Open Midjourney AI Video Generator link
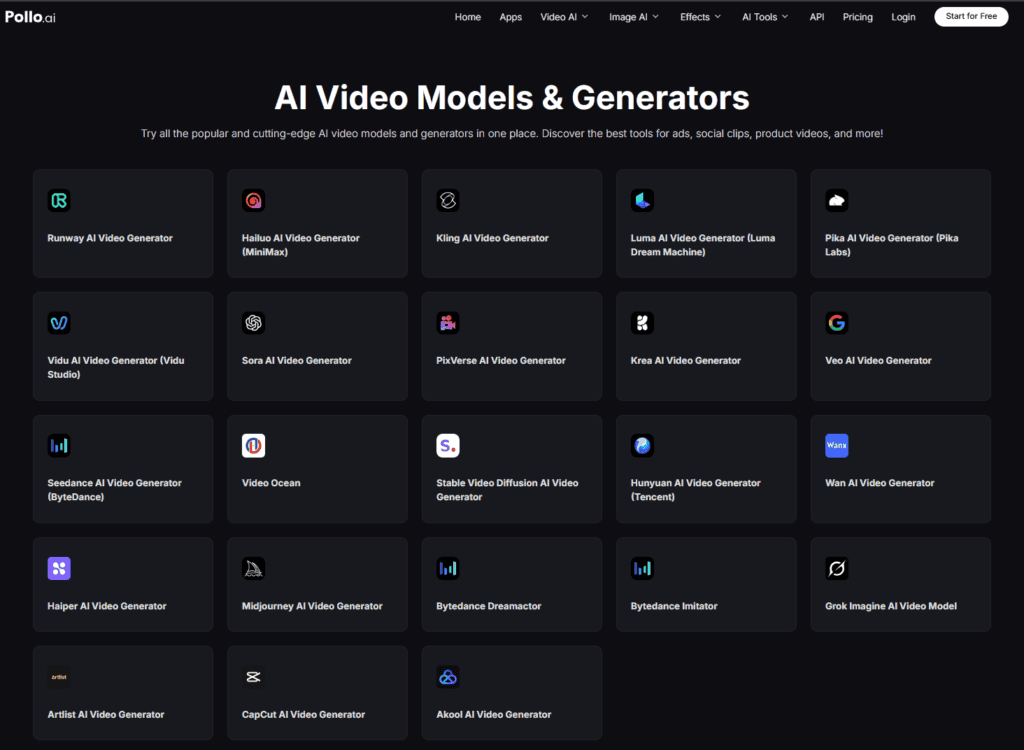 (312, 606)
